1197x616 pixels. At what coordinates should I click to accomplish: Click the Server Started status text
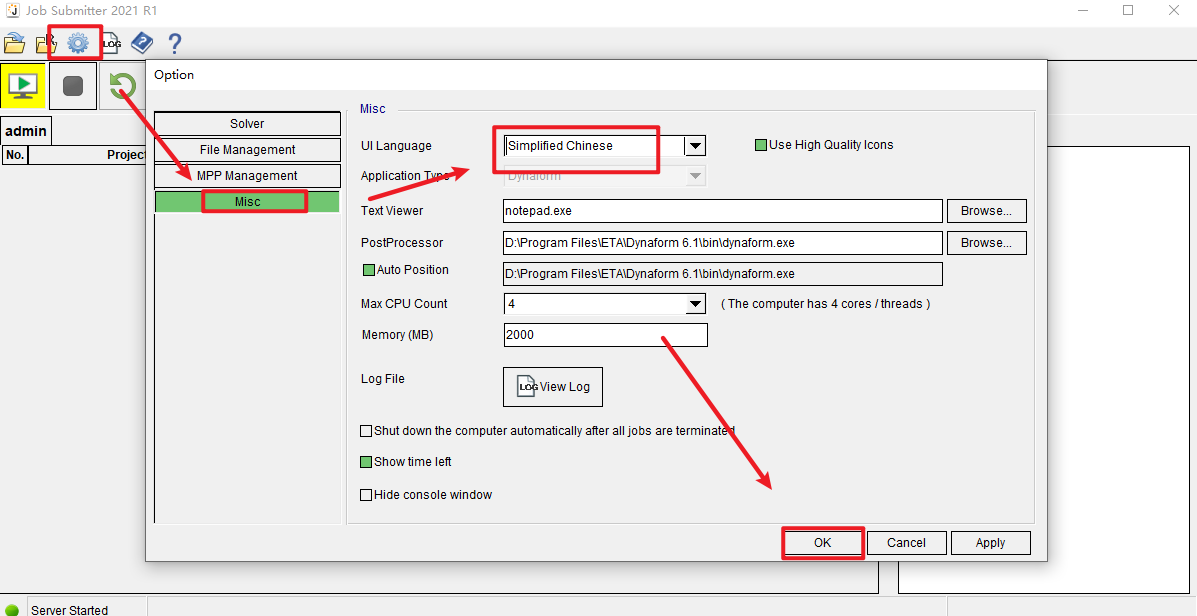69,610
